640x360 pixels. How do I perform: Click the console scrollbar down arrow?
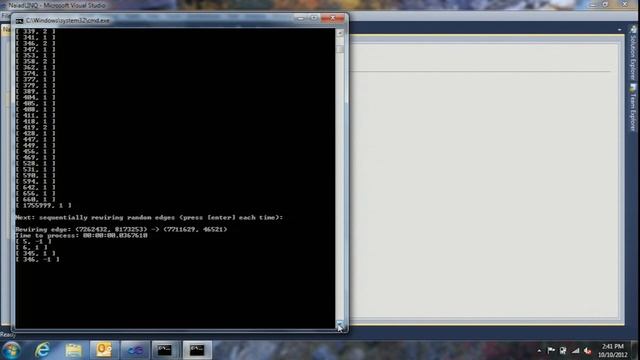(x=340, y=324)
